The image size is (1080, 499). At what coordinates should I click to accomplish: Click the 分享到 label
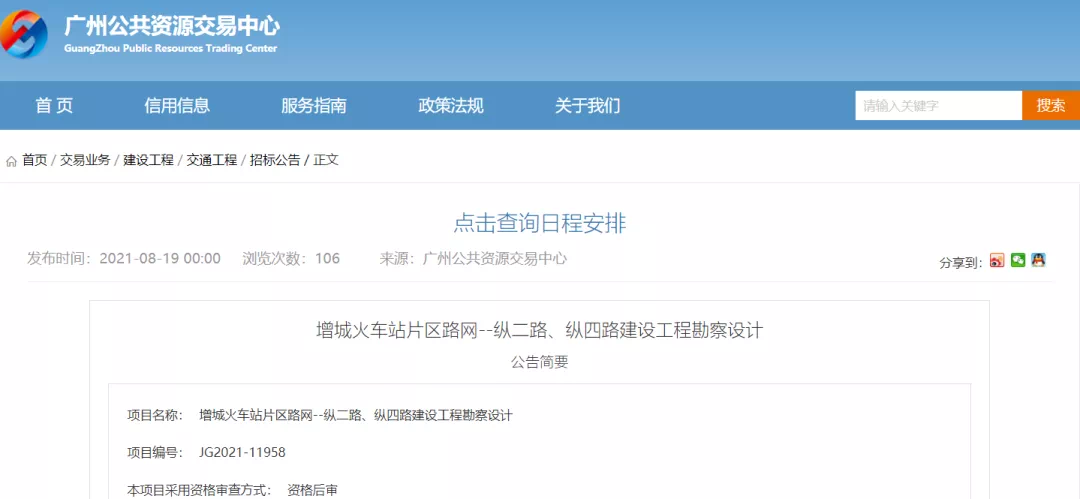pyautogui.click(x=960, y=263)
